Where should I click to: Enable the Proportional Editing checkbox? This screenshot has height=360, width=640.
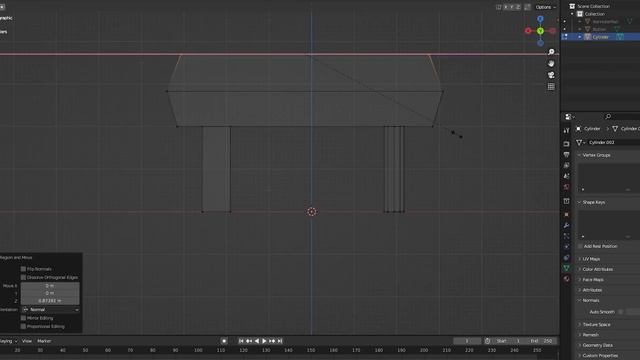click(23, 326)
